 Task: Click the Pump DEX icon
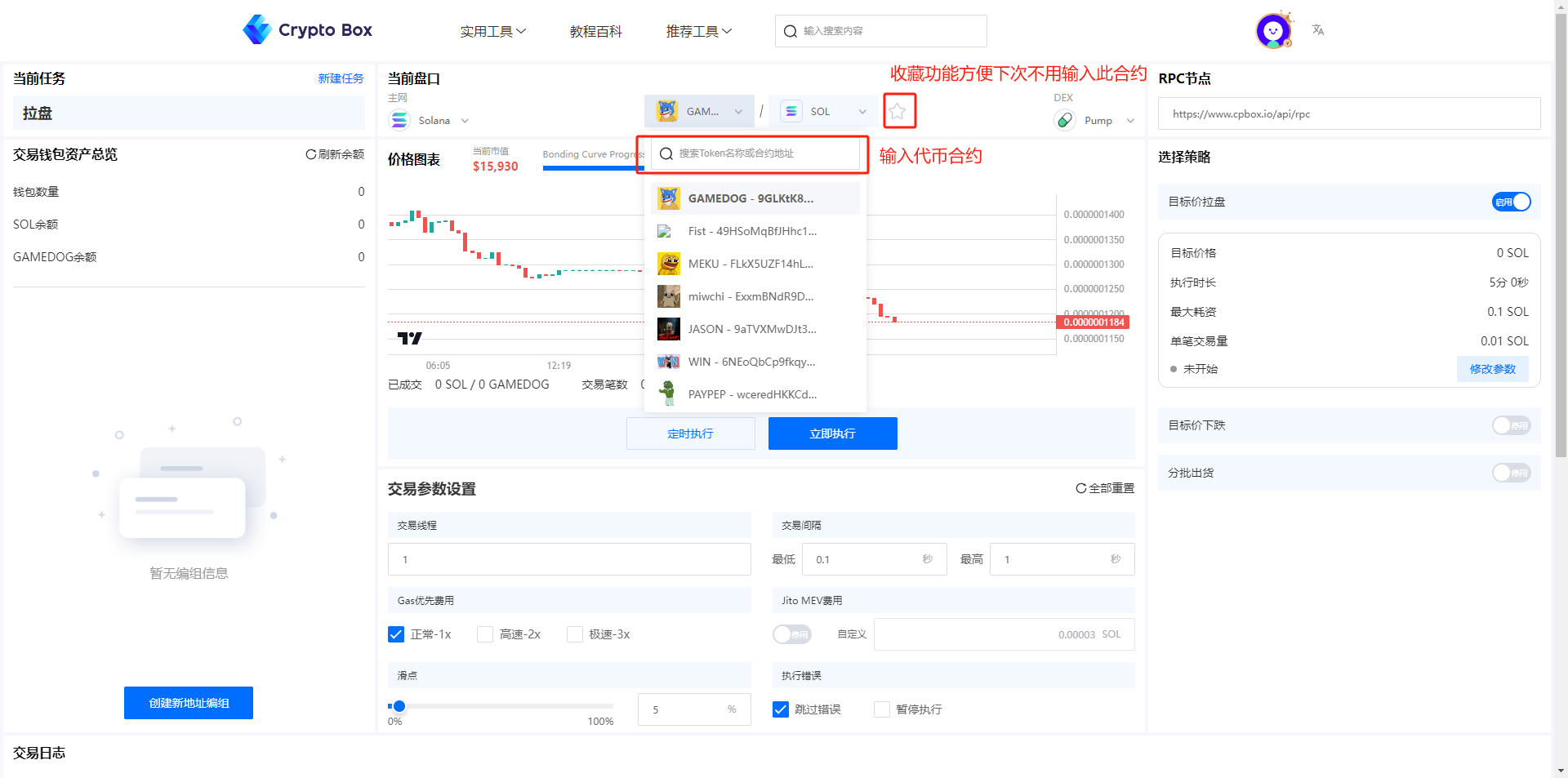1065,120
